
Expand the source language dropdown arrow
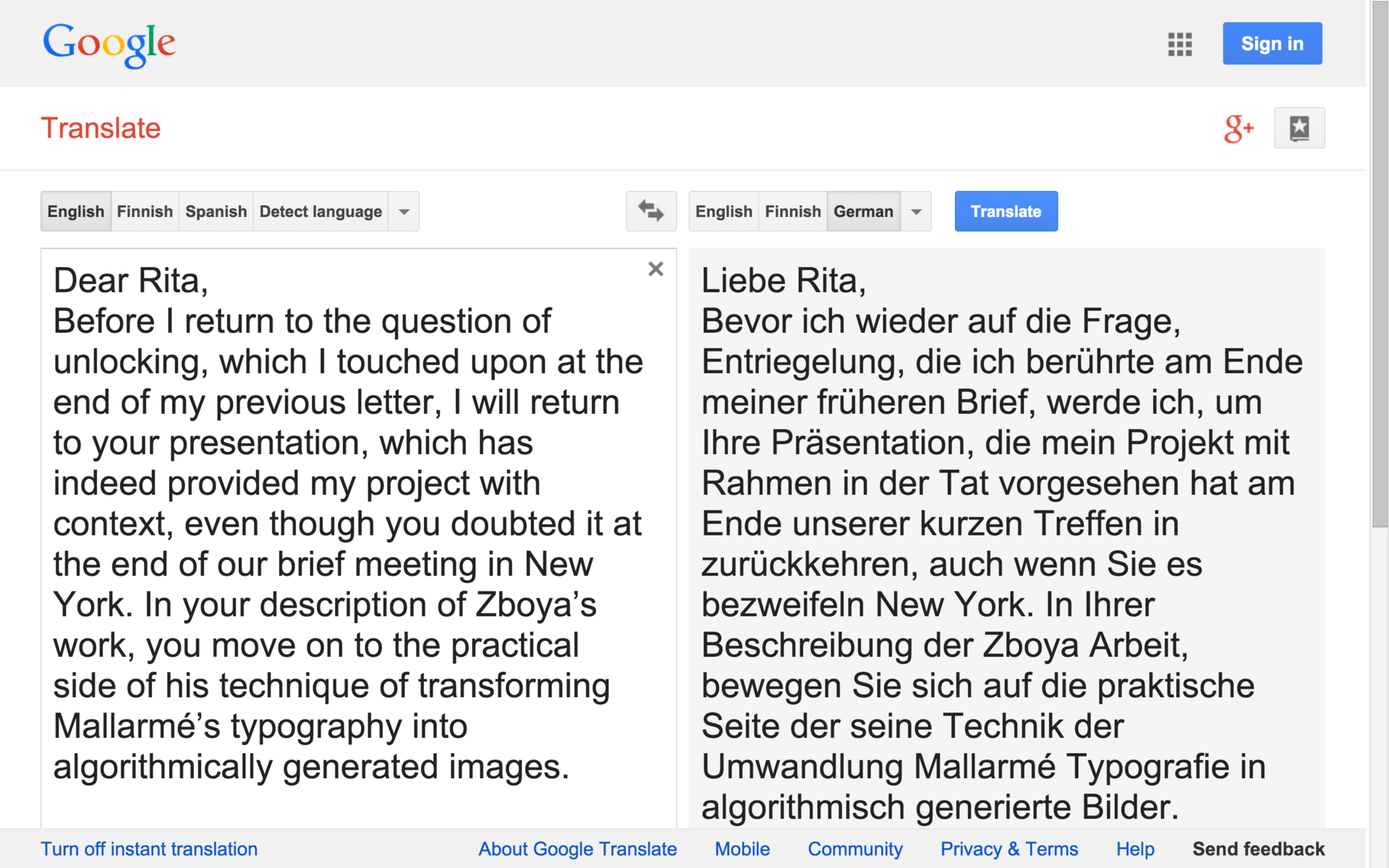pos(404,211)
